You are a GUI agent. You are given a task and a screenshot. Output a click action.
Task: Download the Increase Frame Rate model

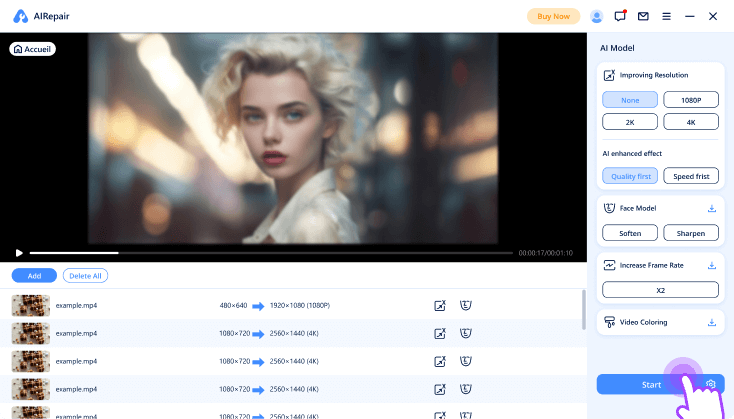tap(712, 265)
